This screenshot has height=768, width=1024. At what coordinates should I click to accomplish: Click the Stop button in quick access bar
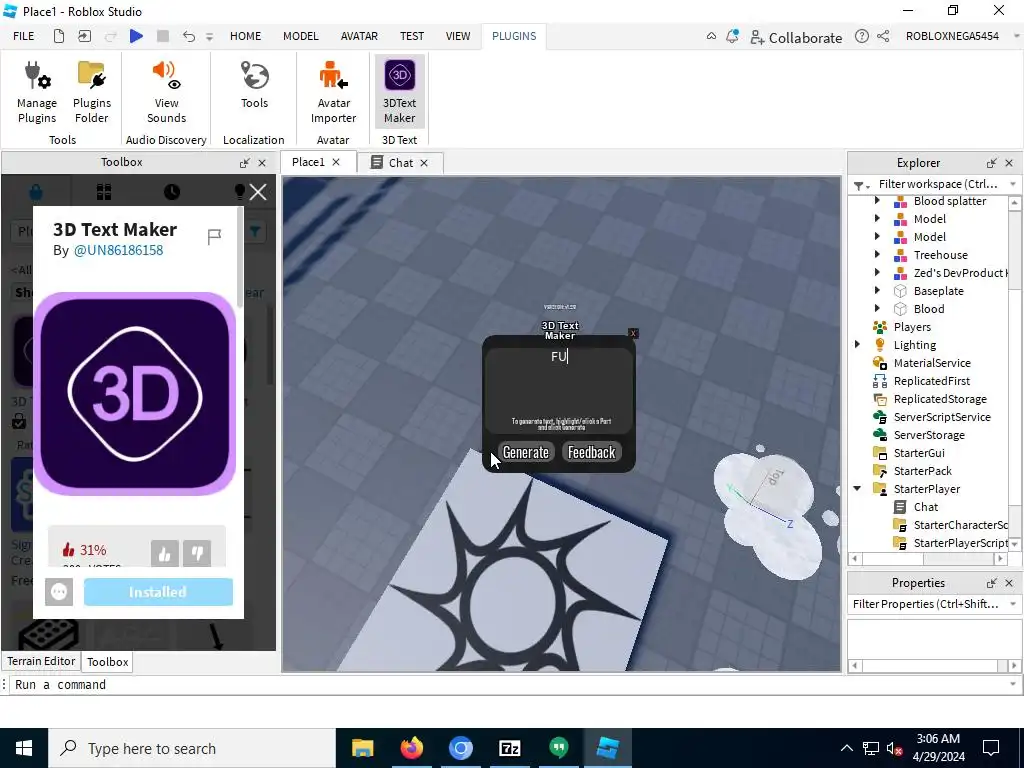tap(163, 36)
